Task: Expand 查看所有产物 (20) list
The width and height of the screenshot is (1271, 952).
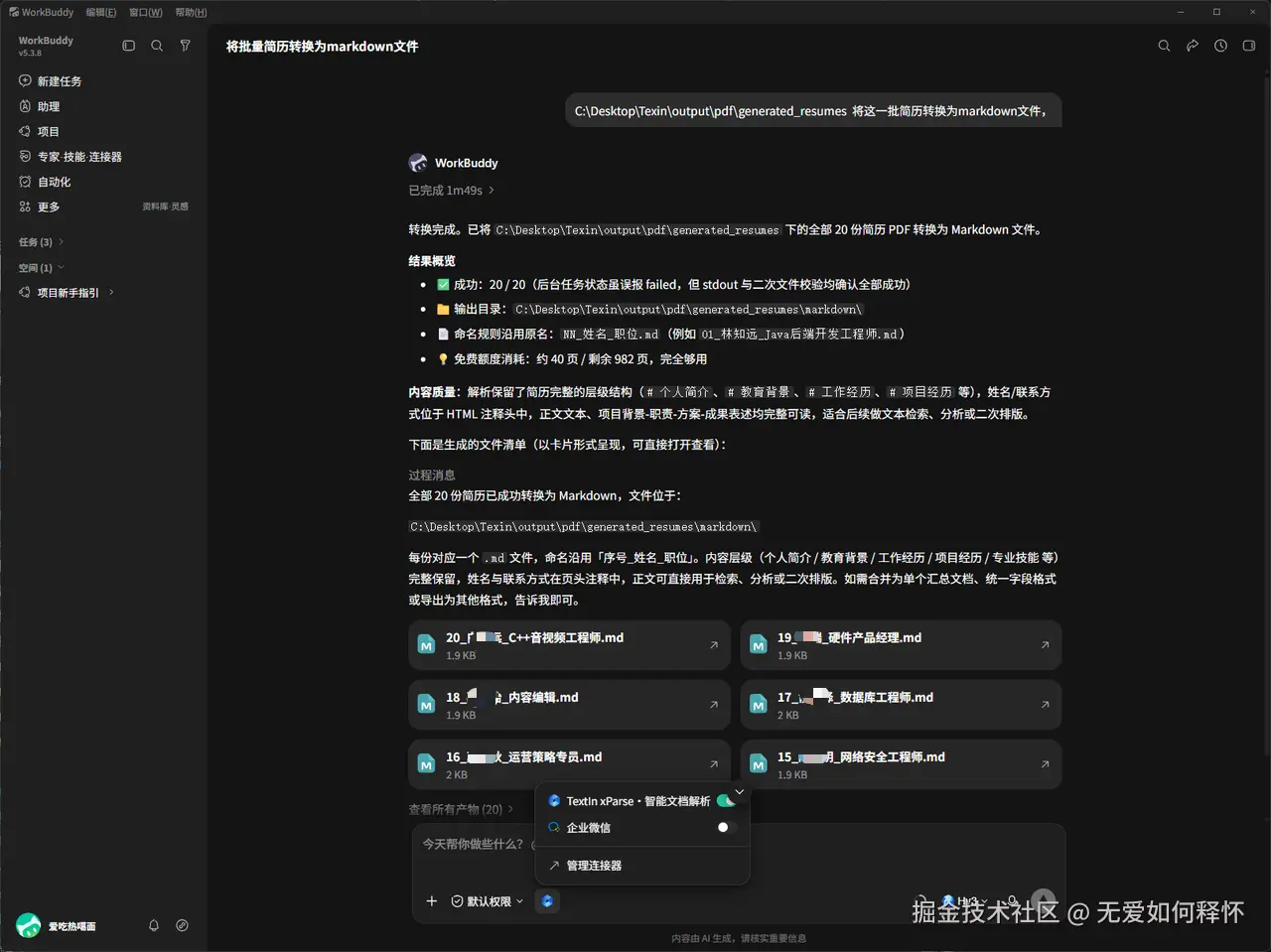Action: [x=462, y=809]
